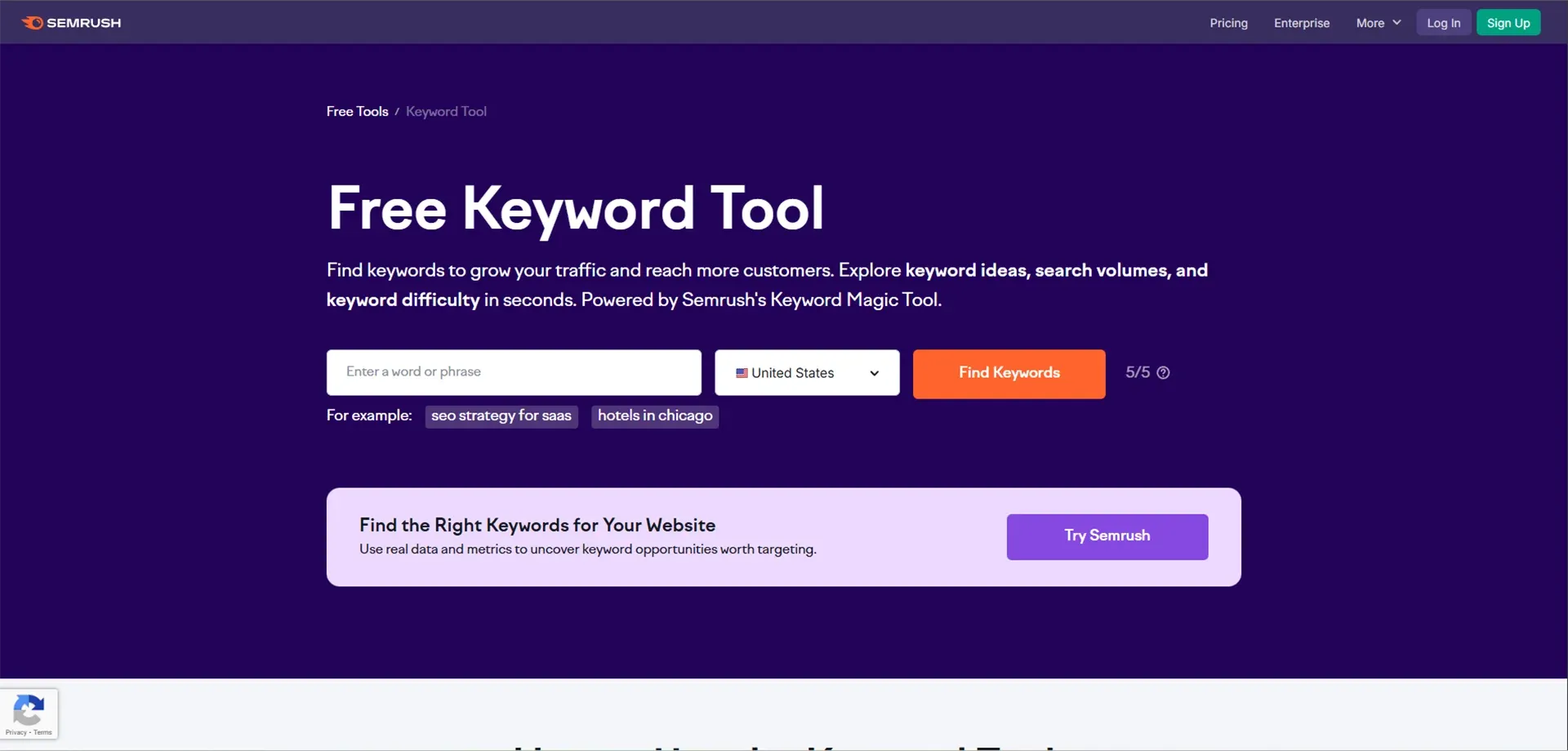Viewport: 1568px width, 751px height.
Task: Click the reCAPTCHA badge icon
Action: pyautogui.click(x=29, y=709)
